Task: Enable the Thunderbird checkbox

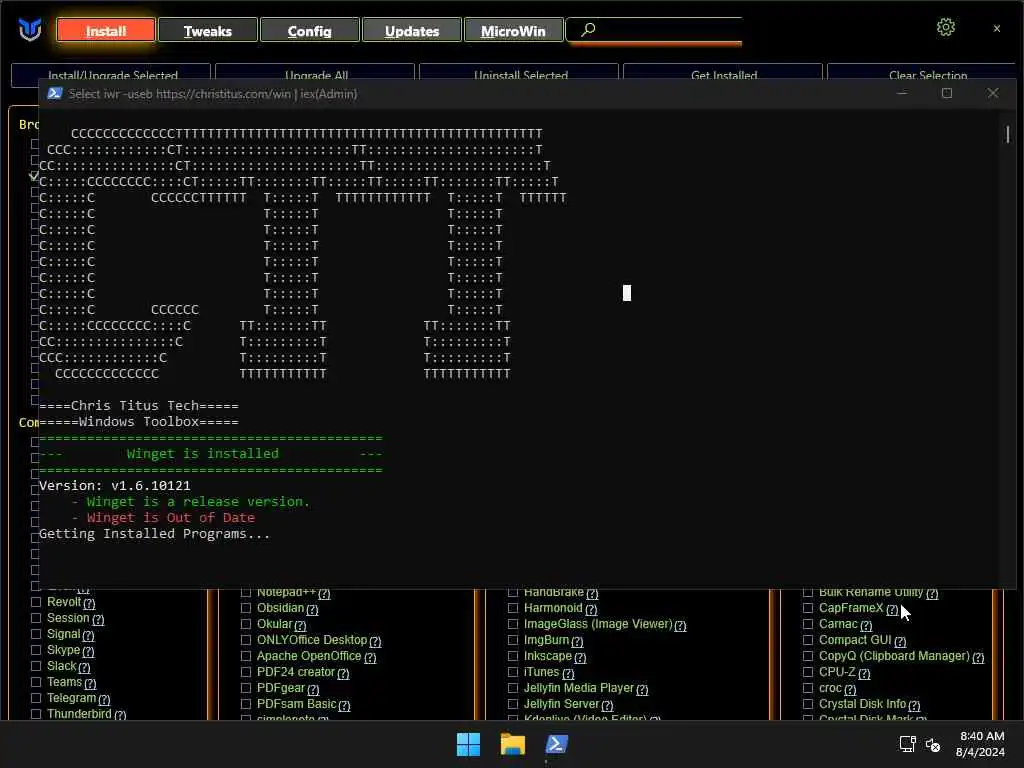Action: tap(36, 714)
